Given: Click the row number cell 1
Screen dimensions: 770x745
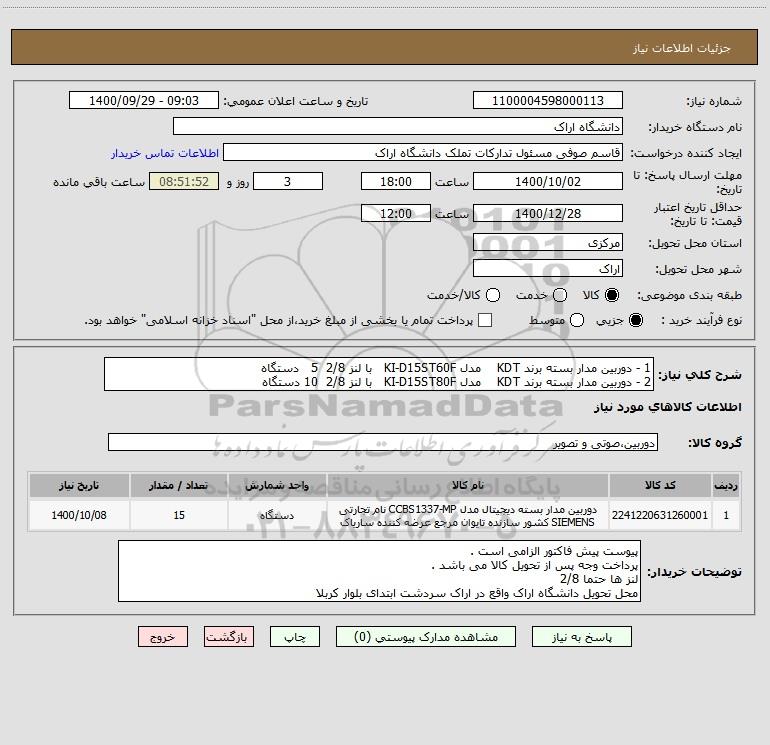Looking at the screenshot, I should (x=726, y=515).
